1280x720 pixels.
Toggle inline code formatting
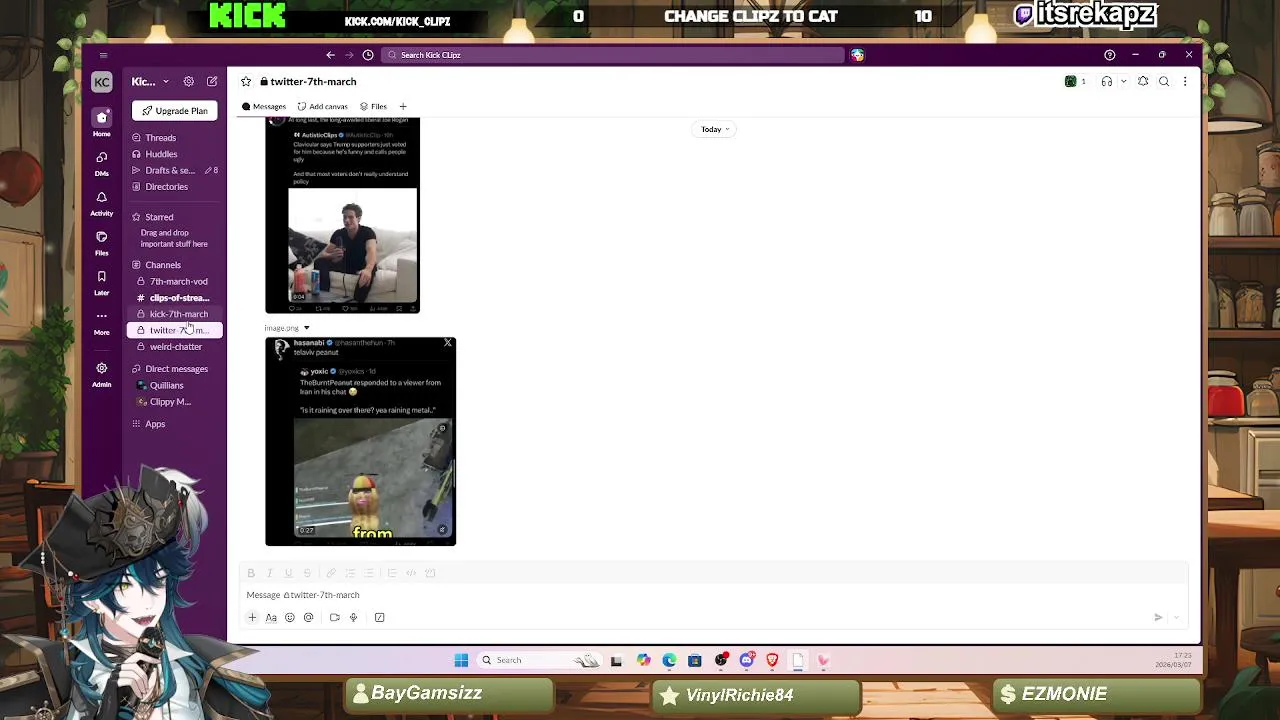click(411, 573)
